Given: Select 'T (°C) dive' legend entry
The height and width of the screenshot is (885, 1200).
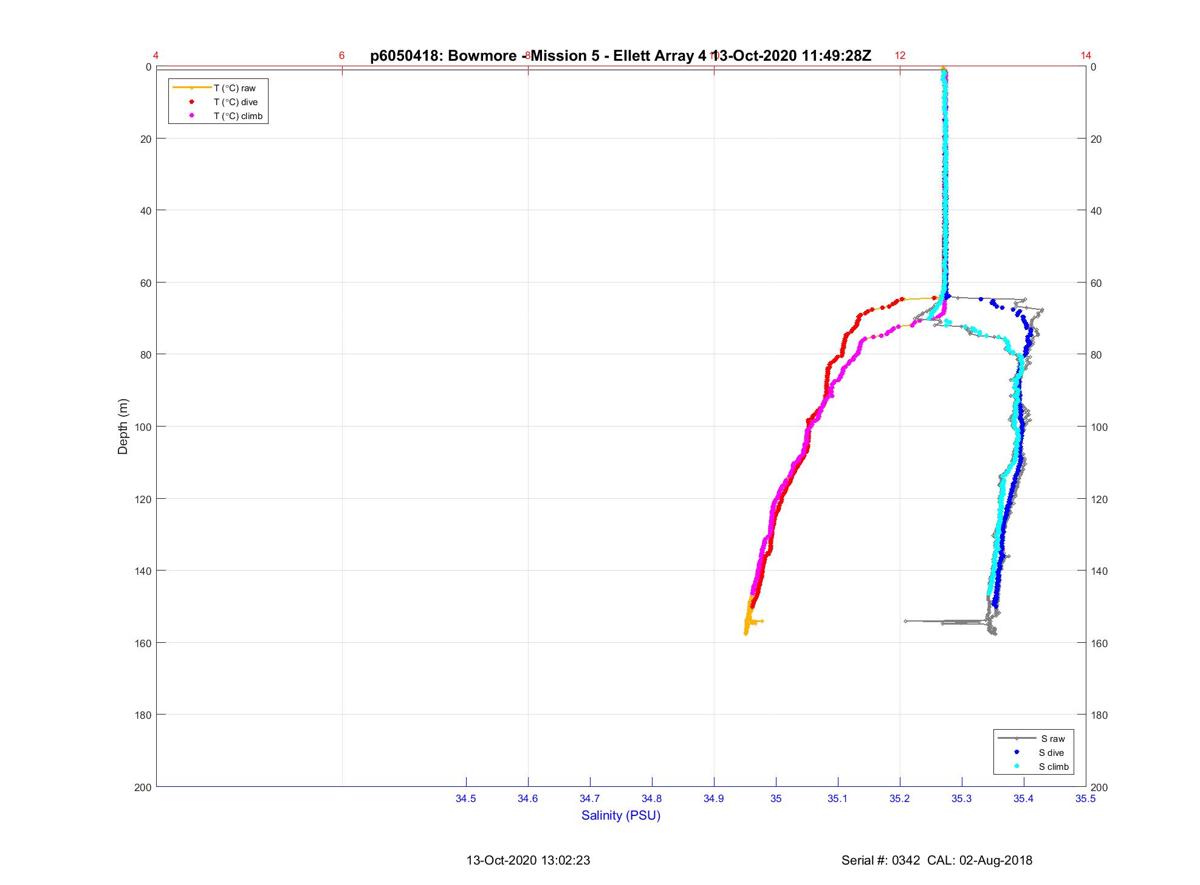Looking at the screenshot, I should (x=237, y=102).
